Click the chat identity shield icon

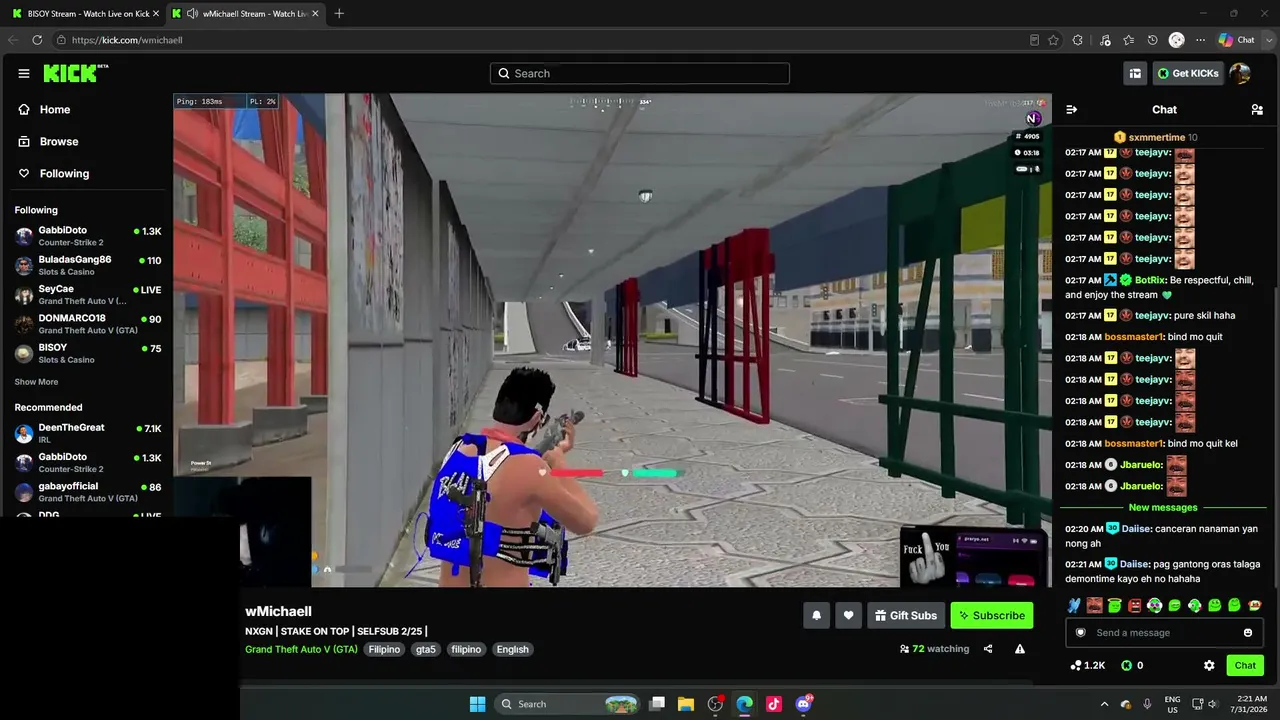[x=1080, y=633]
